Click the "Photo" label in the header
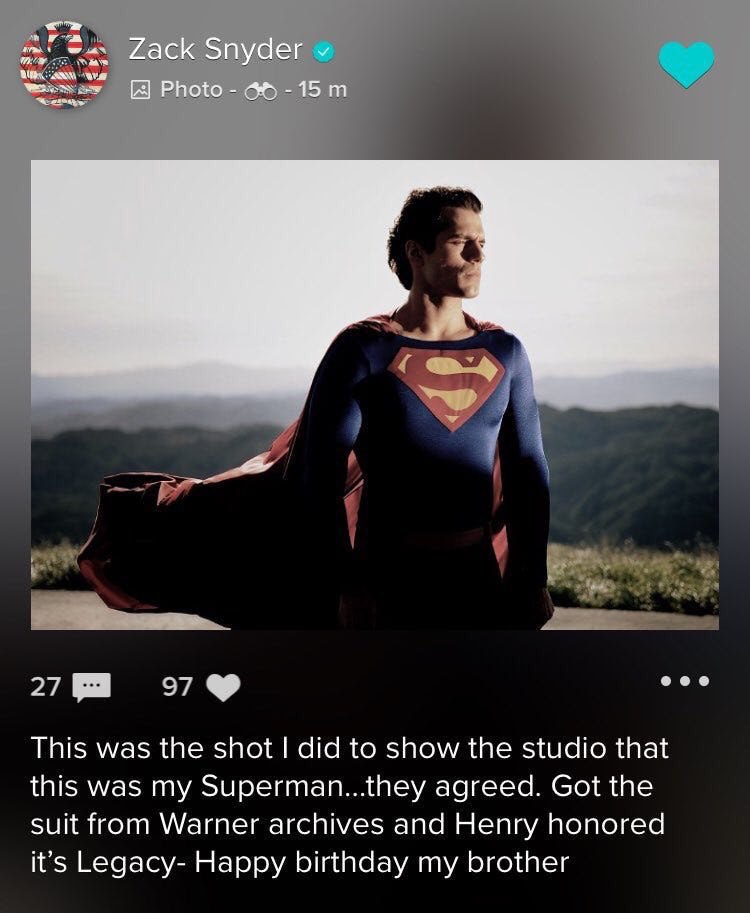750x913 pixels. [191, 90]
